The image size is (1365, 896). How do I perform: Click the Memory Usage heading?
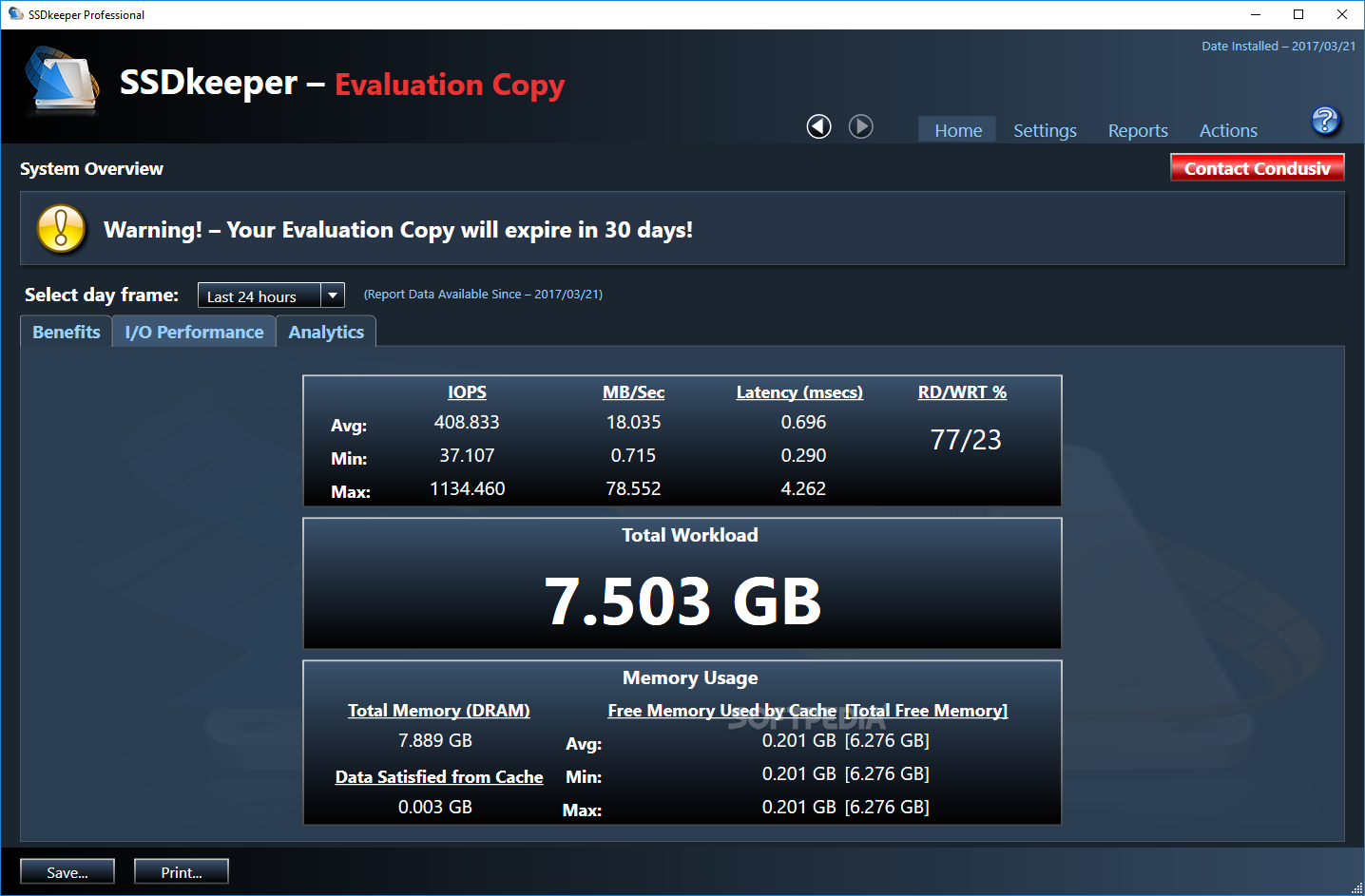point(690,677)
